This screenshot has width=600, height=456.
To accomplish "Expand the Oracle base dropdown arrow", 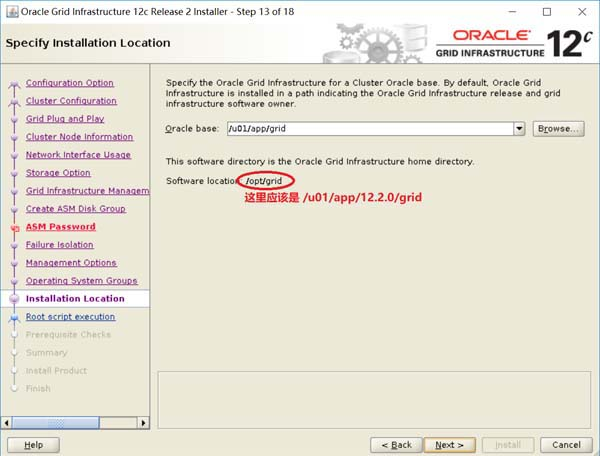I will tap(519, 129).
